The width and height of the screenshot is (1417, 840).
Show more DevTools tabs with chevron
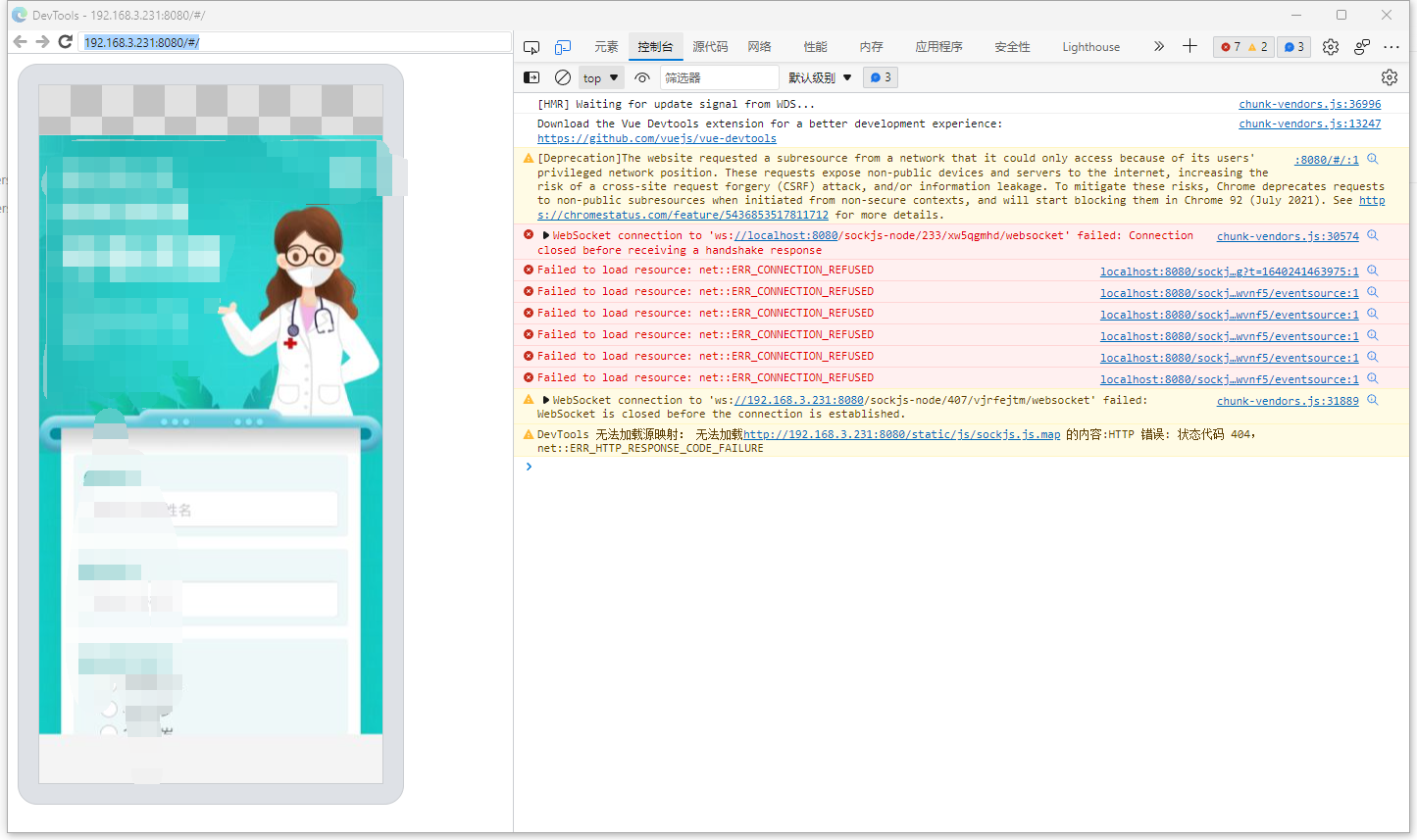[1159, 46]
